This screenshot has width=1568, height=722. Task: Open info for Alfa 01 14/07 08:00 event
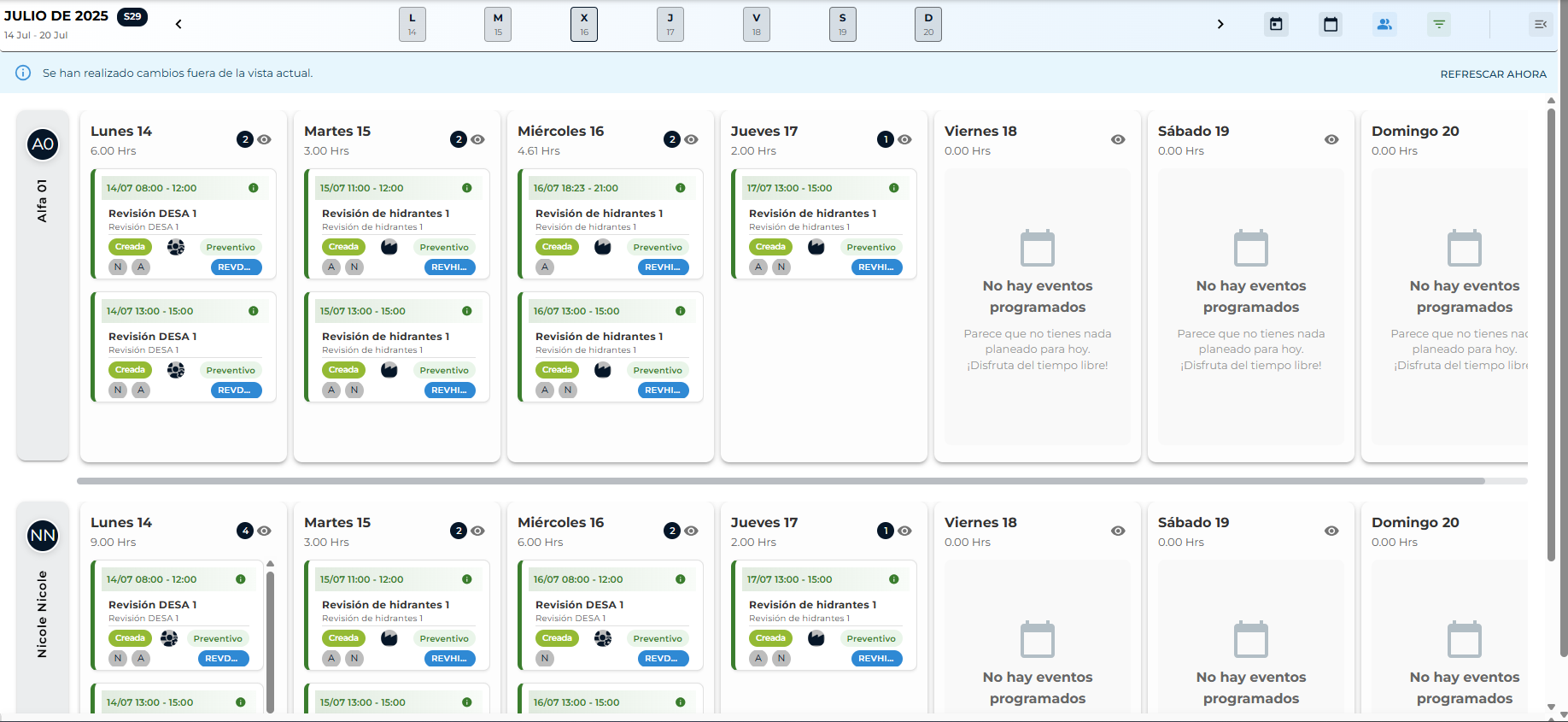click(x=254, y=188)
